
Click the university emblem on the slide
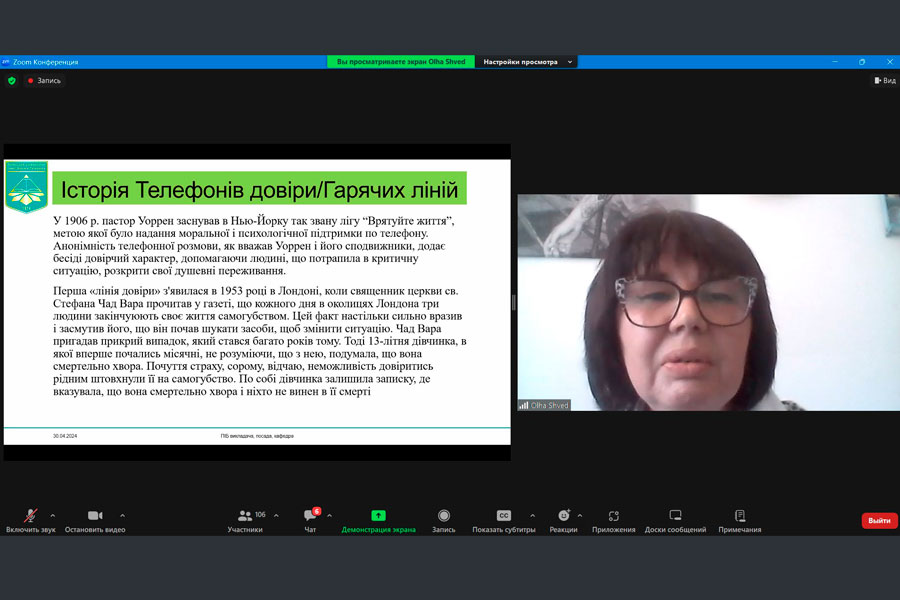click(26, 187)
